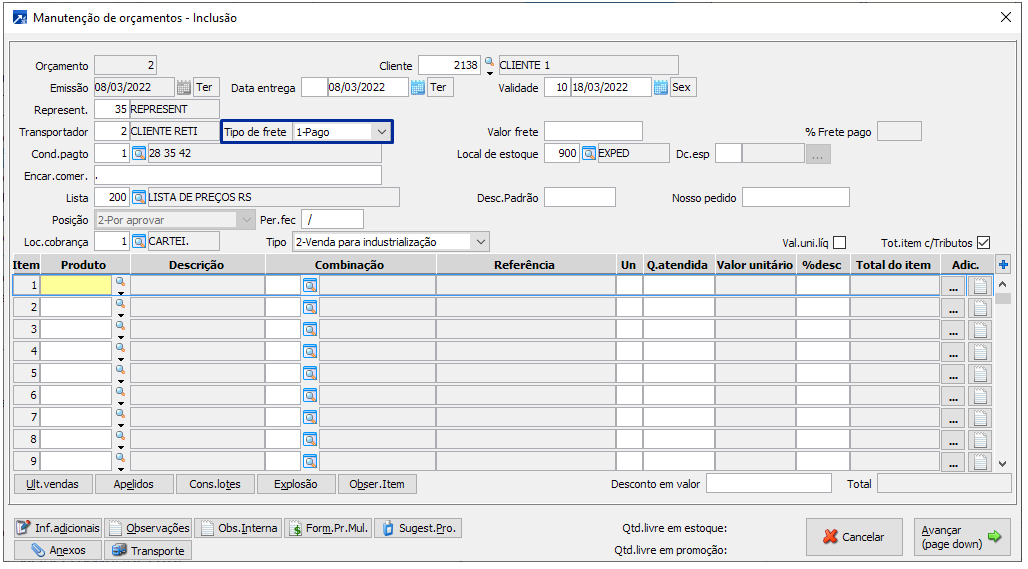Click the Ult.vendas button
Viewport: 1028px width, 569px height.
point(52,484)
